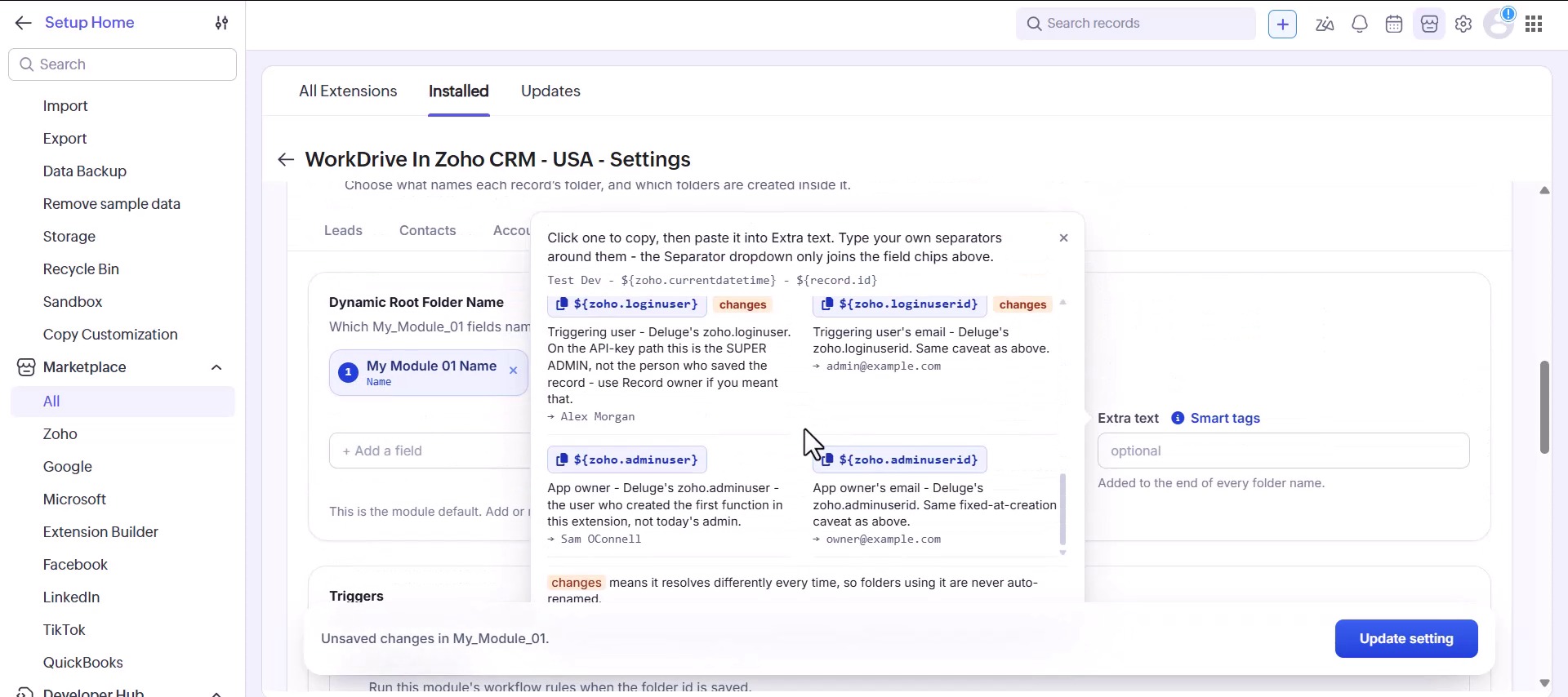Open the calendar icon in header
Viewport: 1568px width, 697px height.
point(1394,24)
